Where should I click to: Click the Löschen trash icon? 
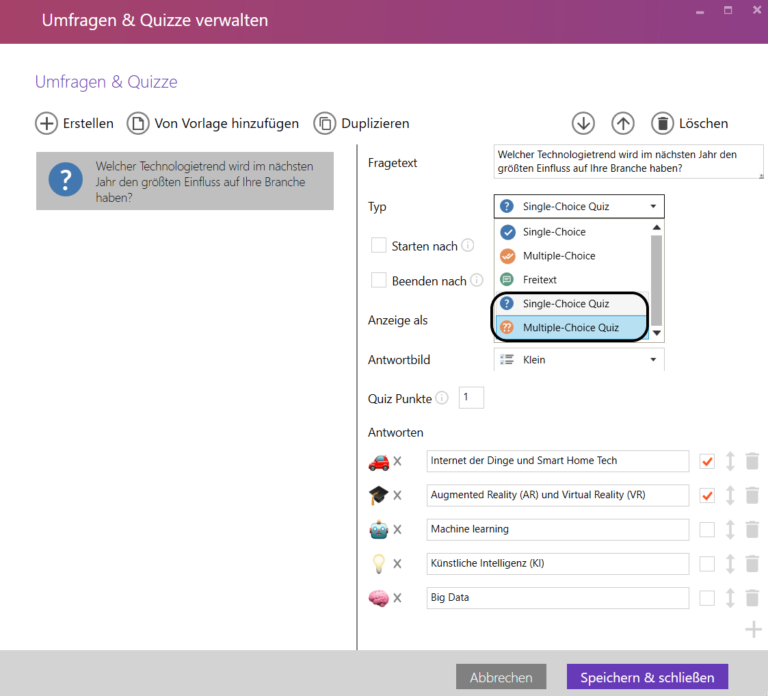click(x=662, y=123)
